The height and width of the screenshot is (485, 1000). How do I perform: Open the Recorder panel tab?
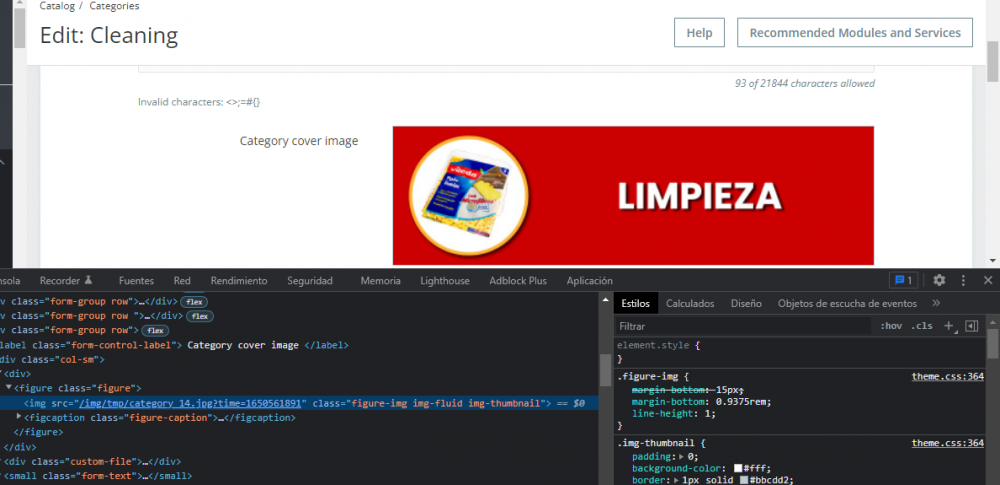click(66, 281)
